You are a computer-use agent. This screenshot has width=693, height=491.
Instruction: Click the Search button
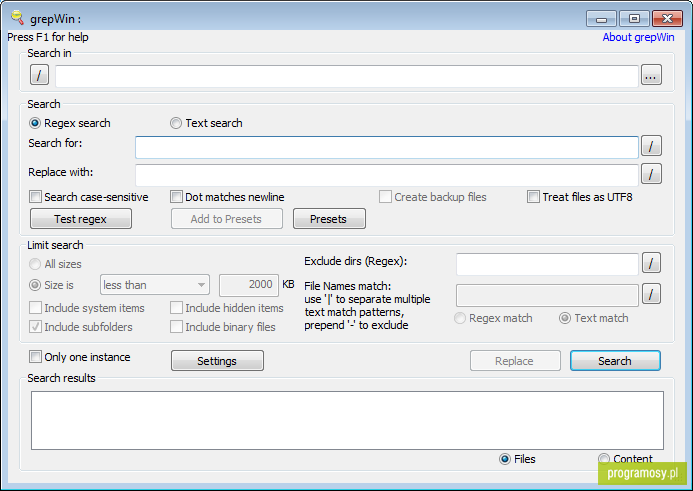pyautogui.click(x=615, y=361)
